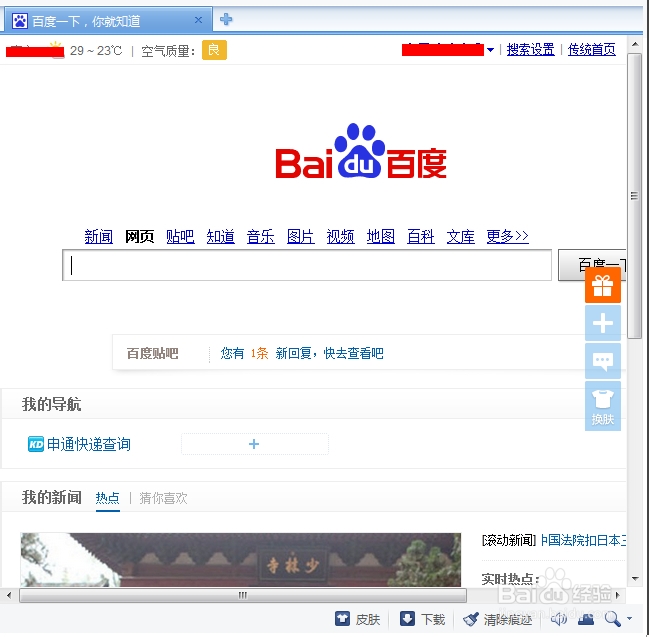Open a new tab with the plus icon
This screenshot has height=637, width=649.
click(226, 19)
